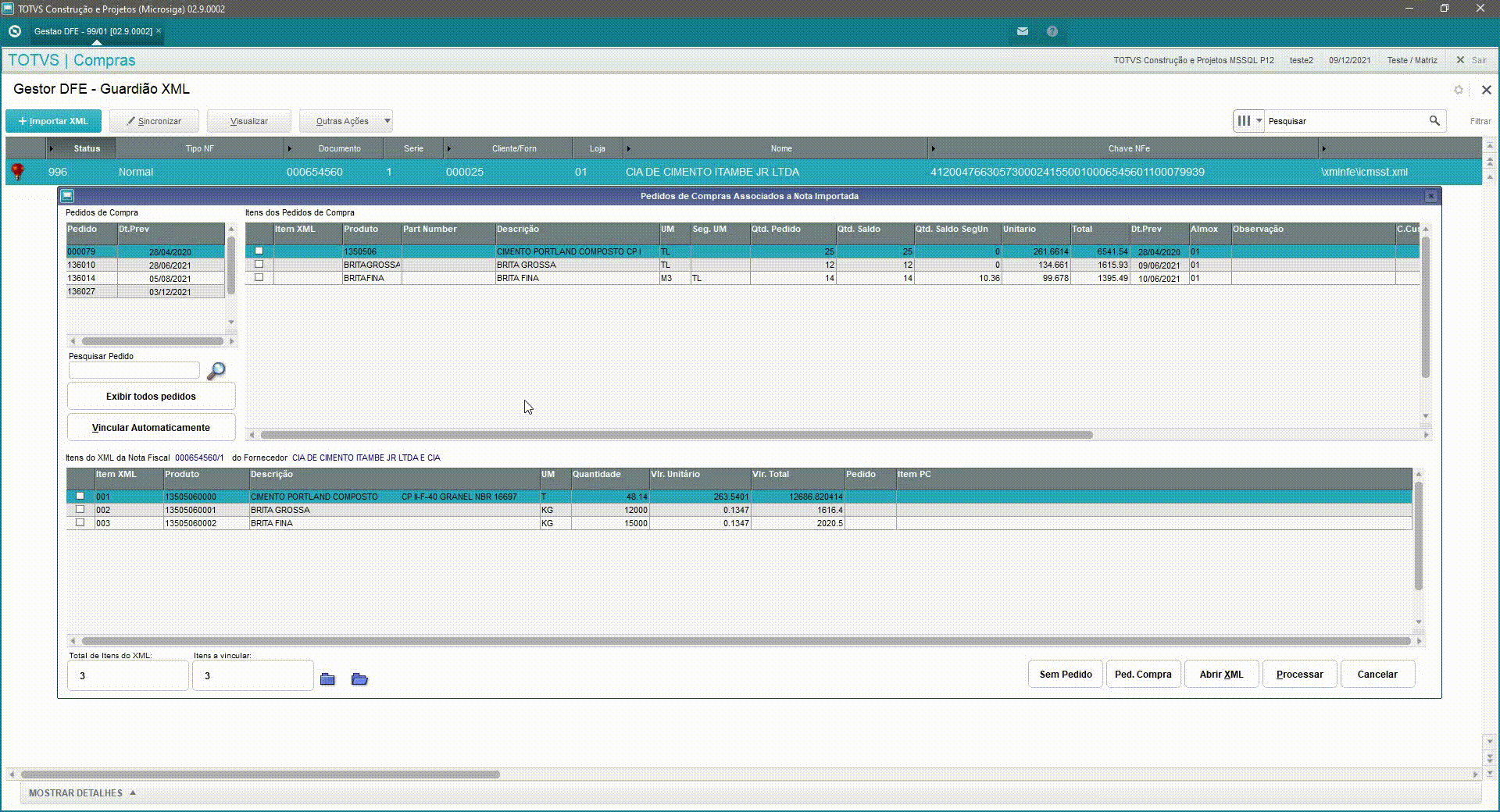Expand MOSTRAR DETALHES panel
This screenshot has width=1500, height=812.
click(x=82, y=792)
